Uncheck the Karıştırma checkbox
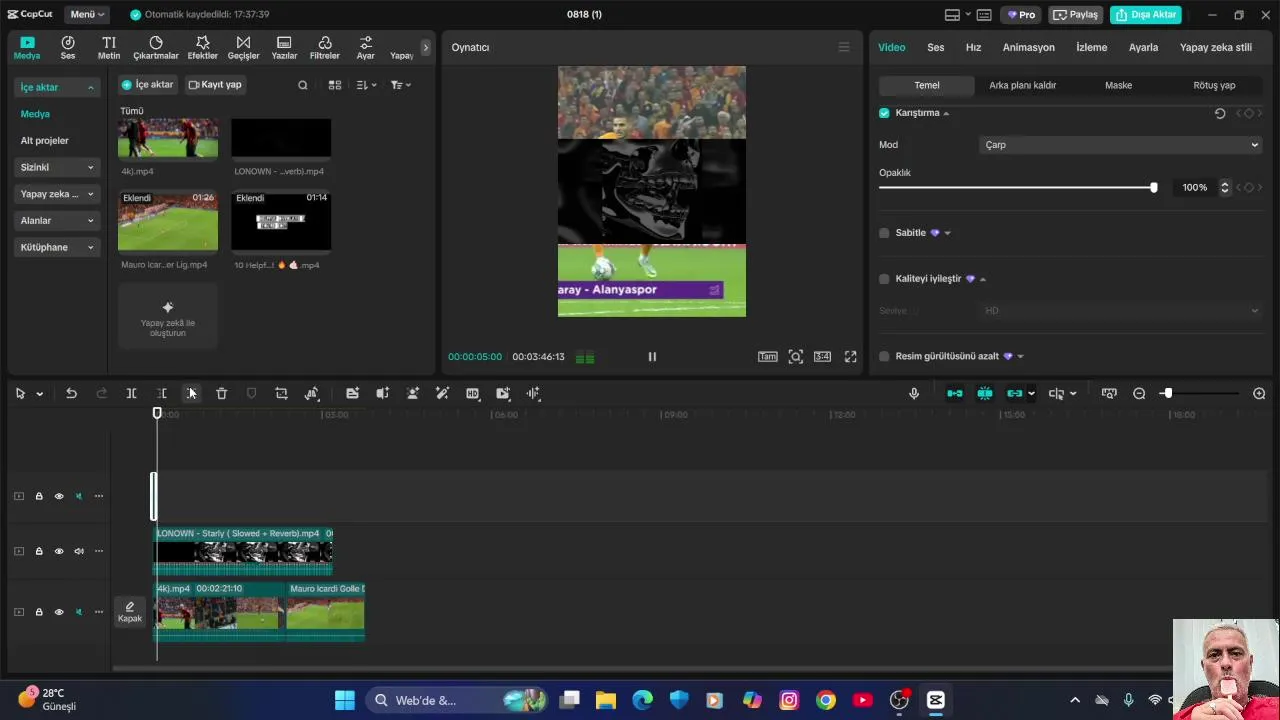The image size is (1280, 720). click(x=884, y=113)
